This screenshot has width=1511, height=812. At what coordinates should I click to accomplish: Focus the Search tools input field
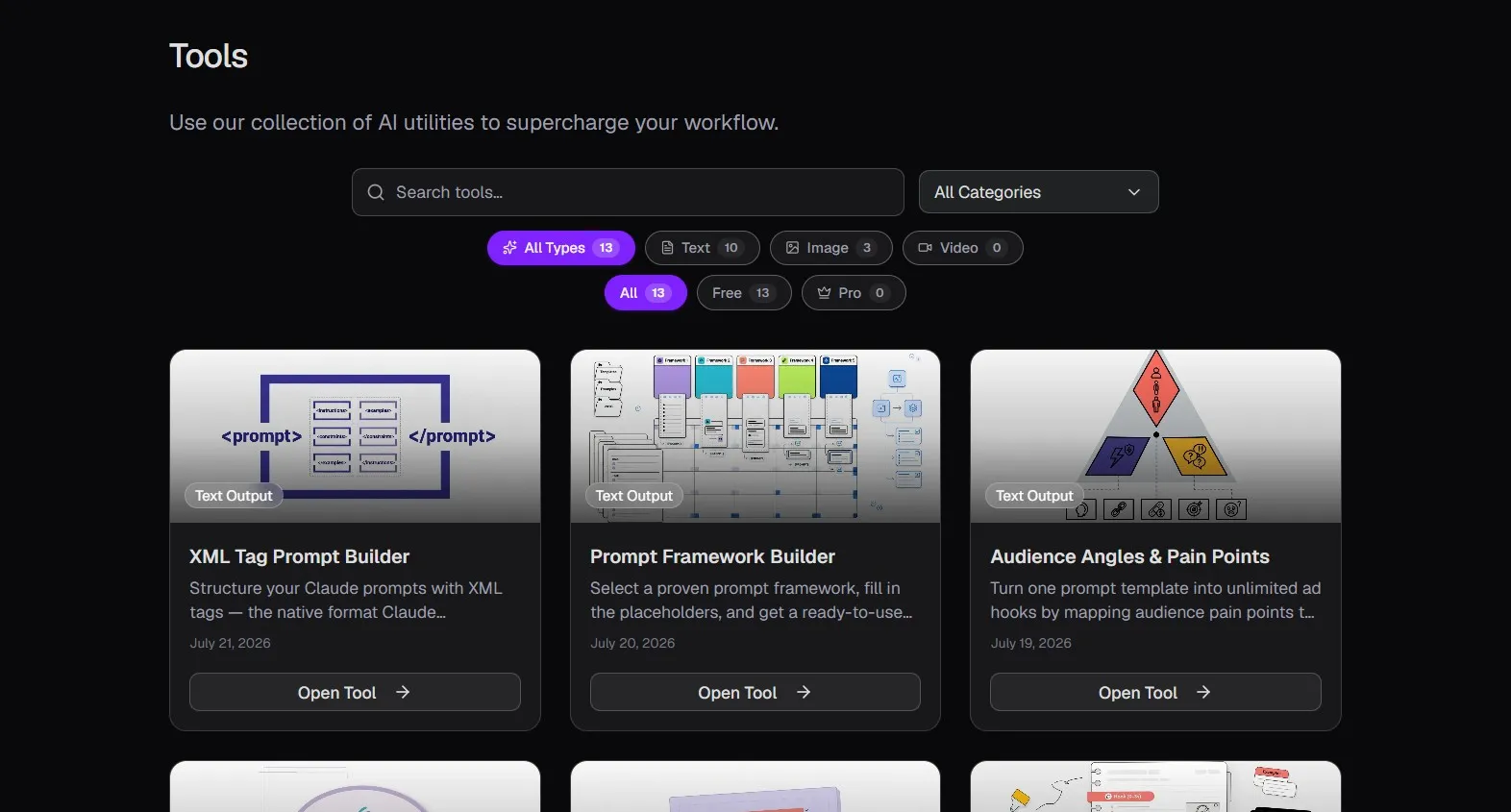[x=628, y=192]
